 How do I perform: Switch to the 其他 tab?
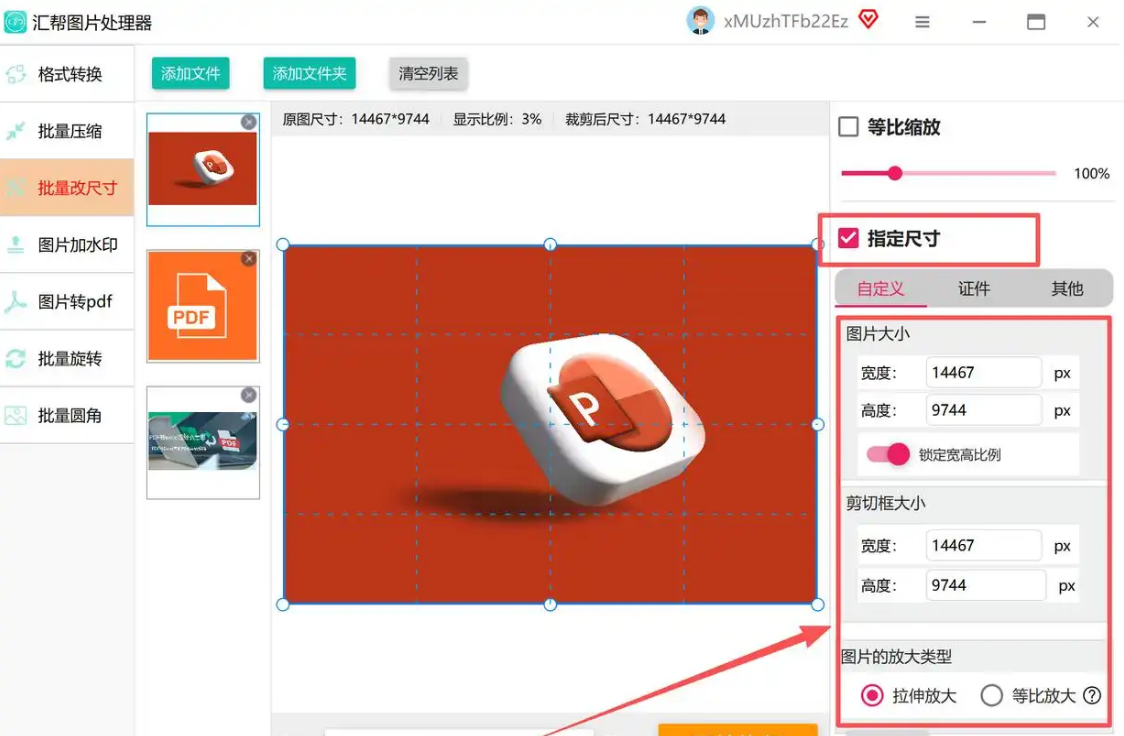pyautogui.click(x=1067, y=289)
